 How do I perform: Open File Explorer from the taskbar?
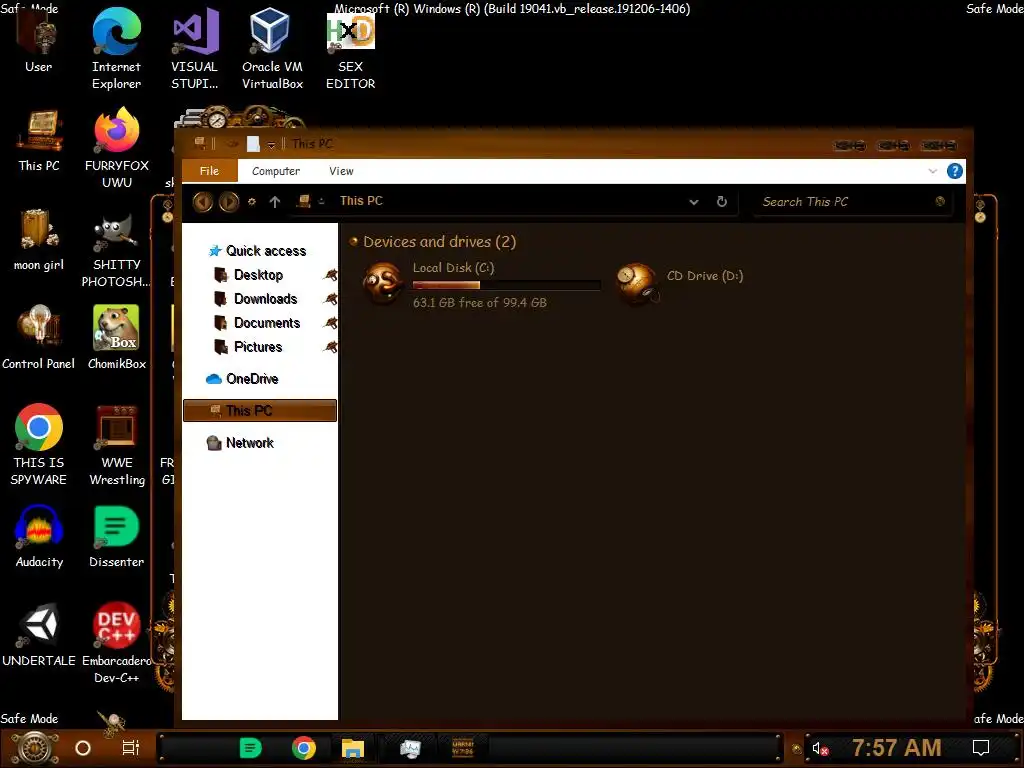click(x=353, y=748)
